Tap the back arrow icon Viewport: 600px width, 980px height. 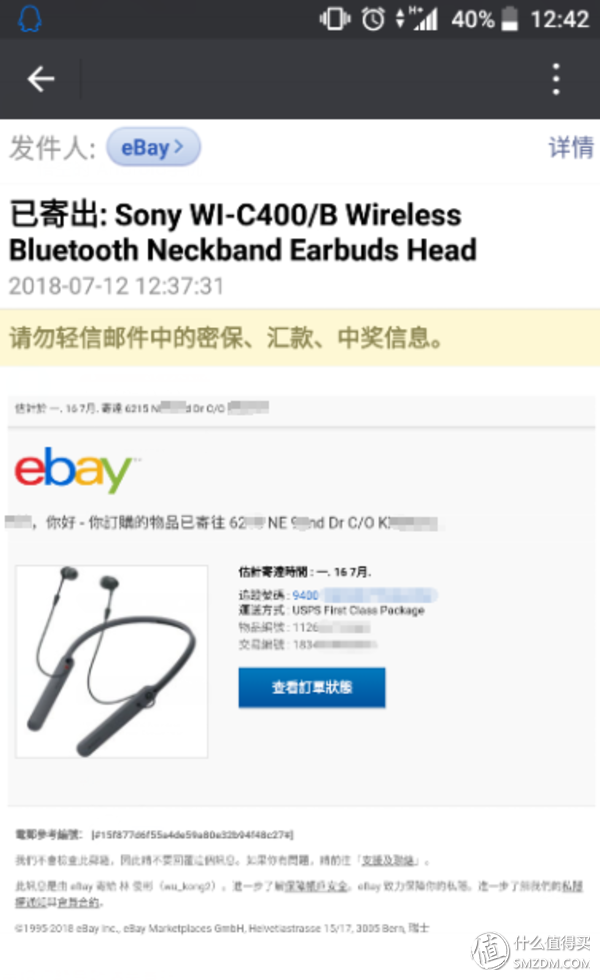point(41,79)
